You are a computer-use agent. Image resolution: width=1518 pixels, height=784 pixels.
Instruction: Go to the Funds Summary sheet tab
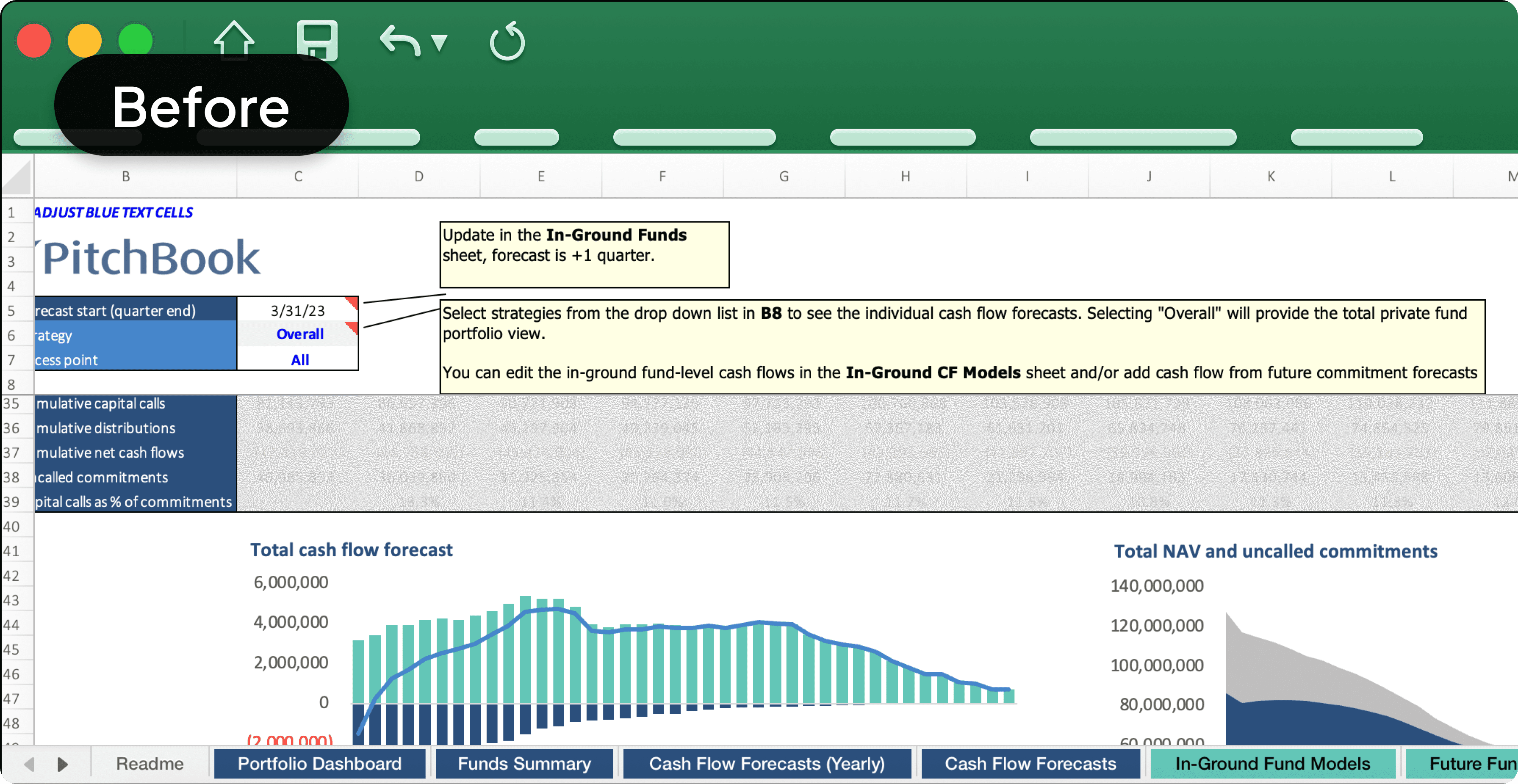524,763
